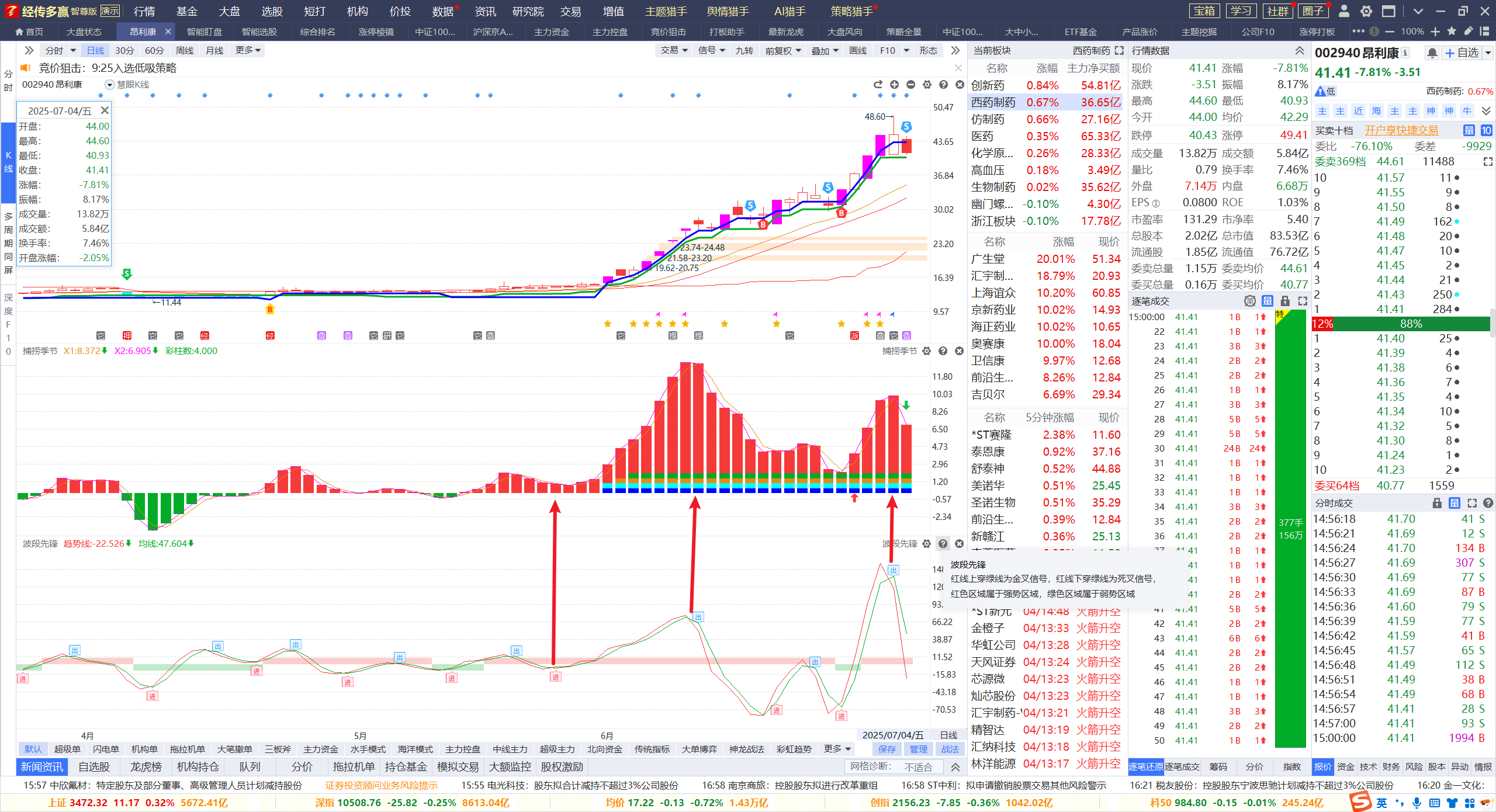Add stock via 自选 button

tap(1462, 53)
